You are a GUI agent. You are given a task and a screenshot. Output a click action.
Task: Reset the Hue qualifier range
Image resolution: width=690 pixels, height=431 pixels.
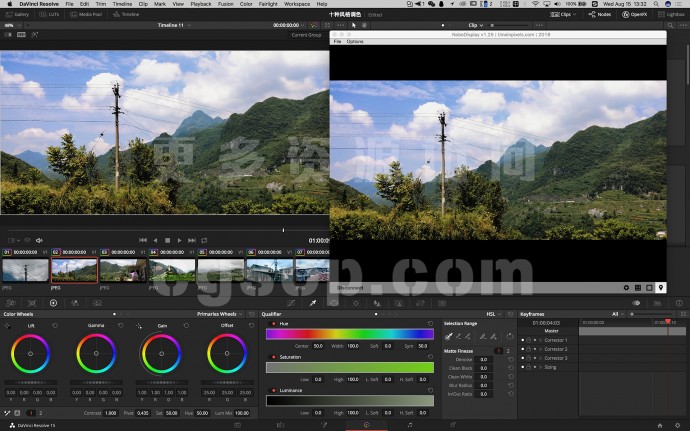[430, 324]
